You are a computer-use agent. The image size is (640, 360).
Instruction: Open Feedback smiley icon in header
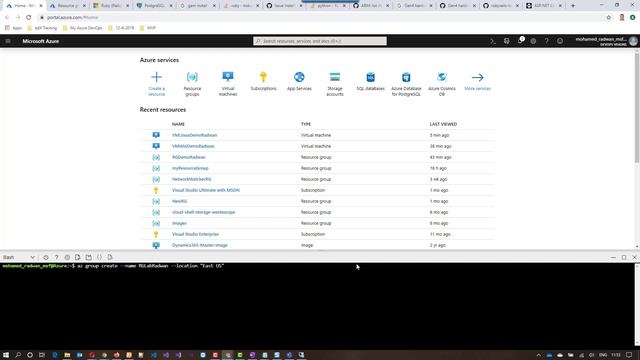tap(560, 41)
